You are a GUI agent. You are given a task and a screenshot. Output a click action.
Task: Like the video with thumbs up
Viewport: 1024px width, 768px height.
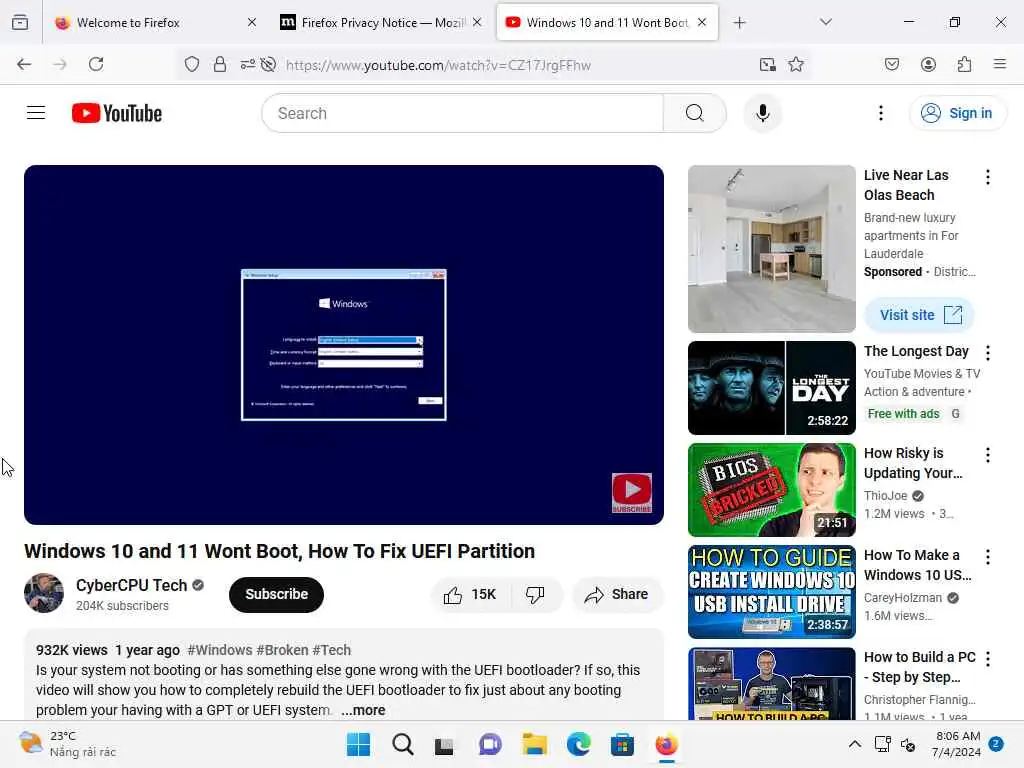[x=470, y=594]
